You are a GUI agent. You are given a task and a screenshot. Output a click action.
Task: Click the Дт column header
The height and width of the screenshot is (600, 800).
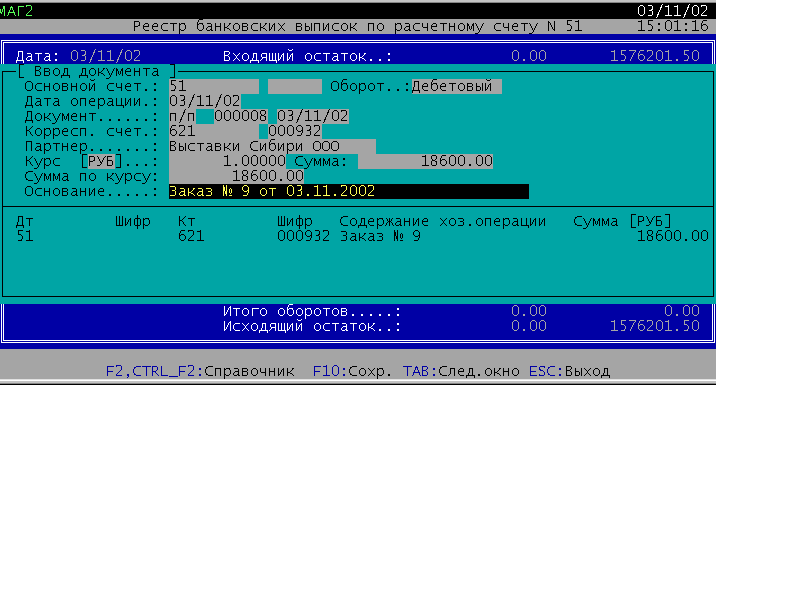click(24, 221)
